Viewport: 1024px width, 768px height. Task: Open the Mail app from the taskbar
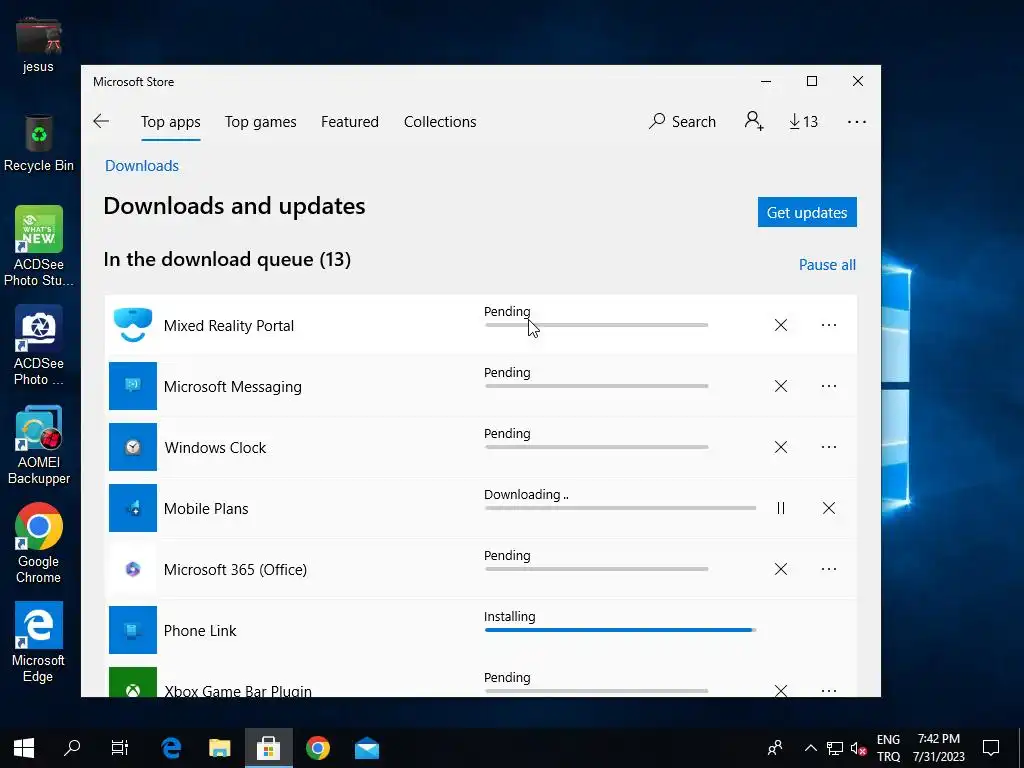coord(366,748)
